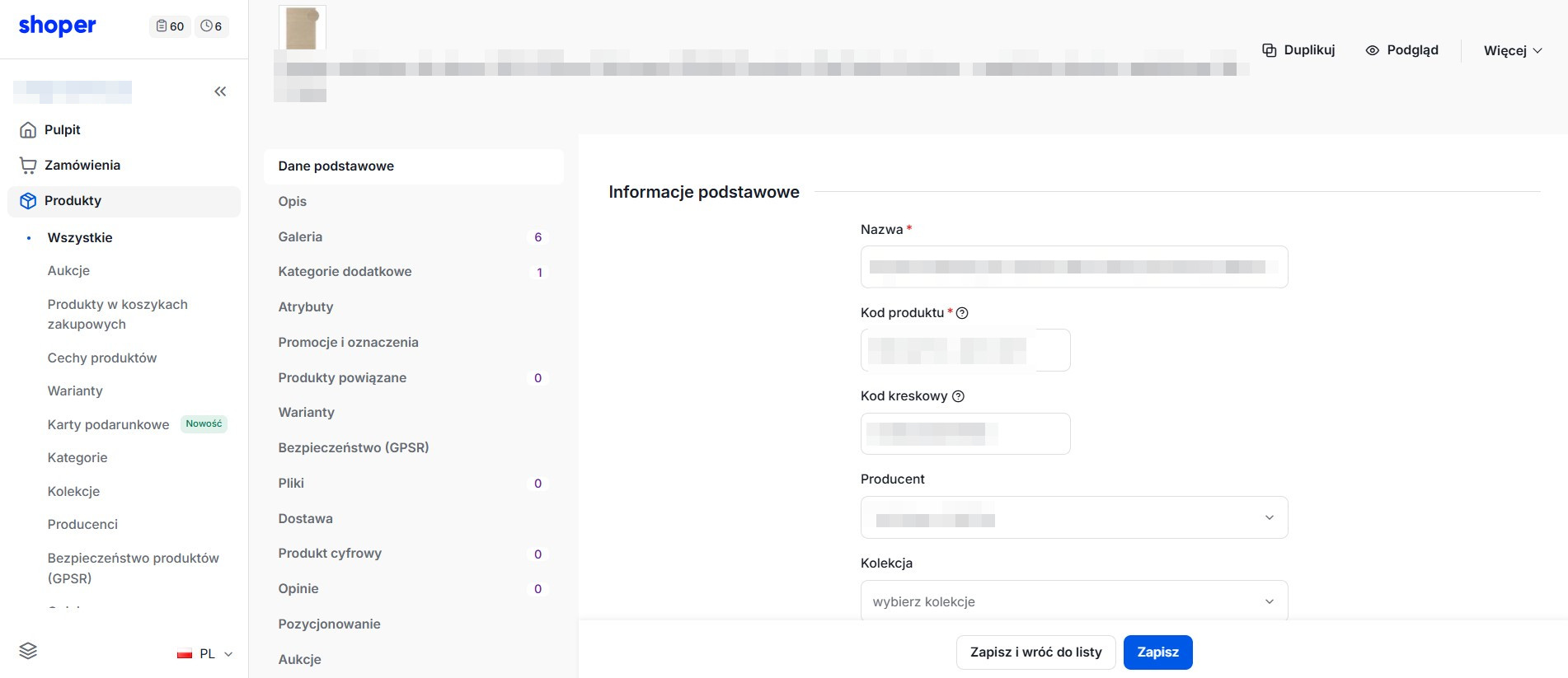Click the Zamówienia cart icon
The width and height of the screenshot is (1568, 678).
(28, 165)
